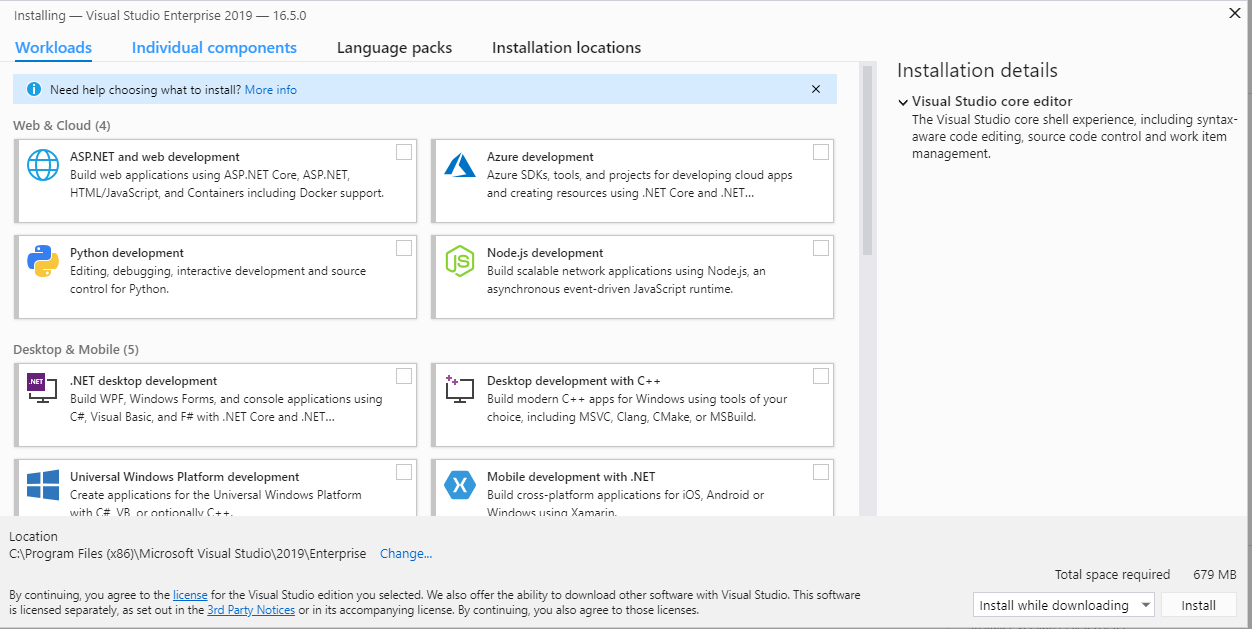Click the Universal Windows Platform logo icon
Viewport: 1252px width, 629px height.
click(x=43, y=485)
